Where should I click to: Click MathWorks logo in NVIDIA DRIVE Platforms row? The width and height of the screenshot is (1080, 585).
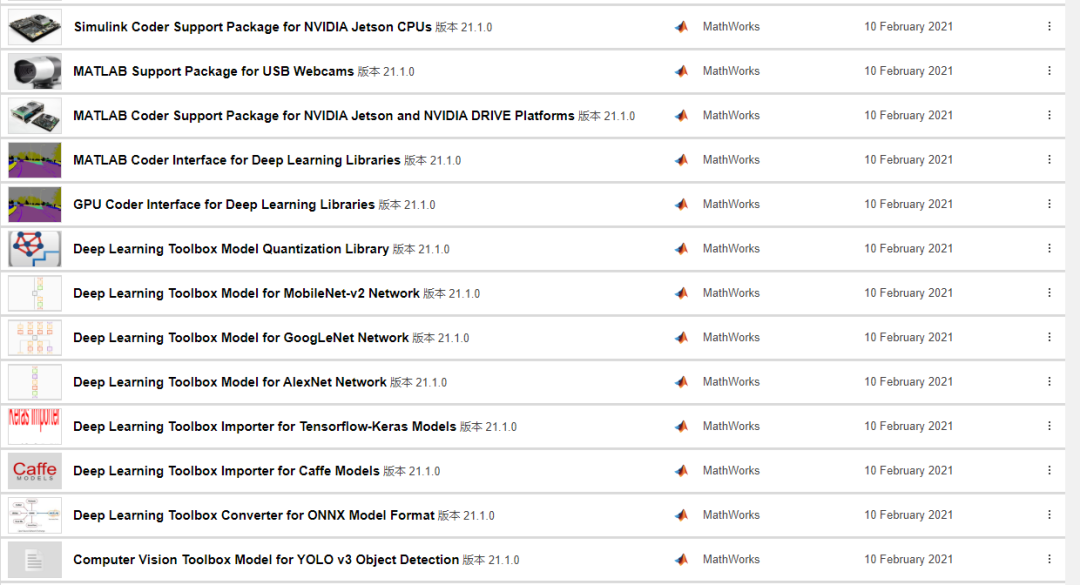coord(681,115)
